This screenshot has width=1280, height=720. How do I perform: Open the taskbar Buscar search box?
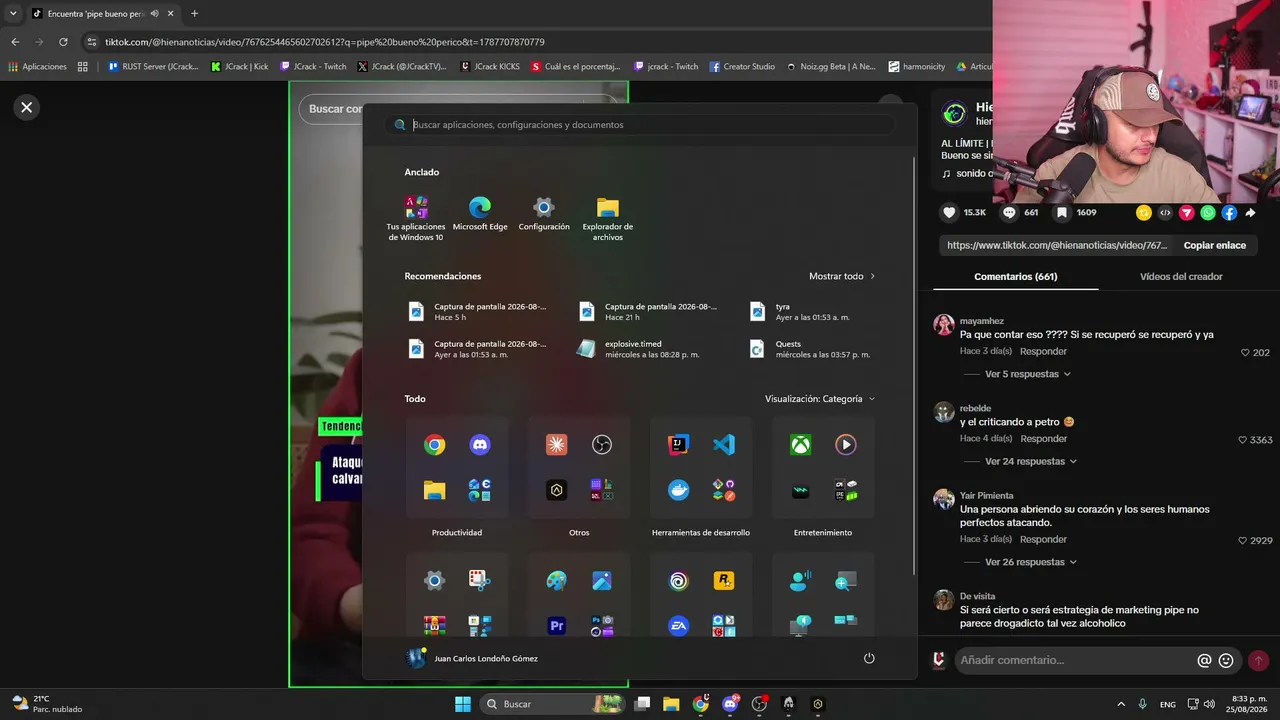(x=551, y=704)
